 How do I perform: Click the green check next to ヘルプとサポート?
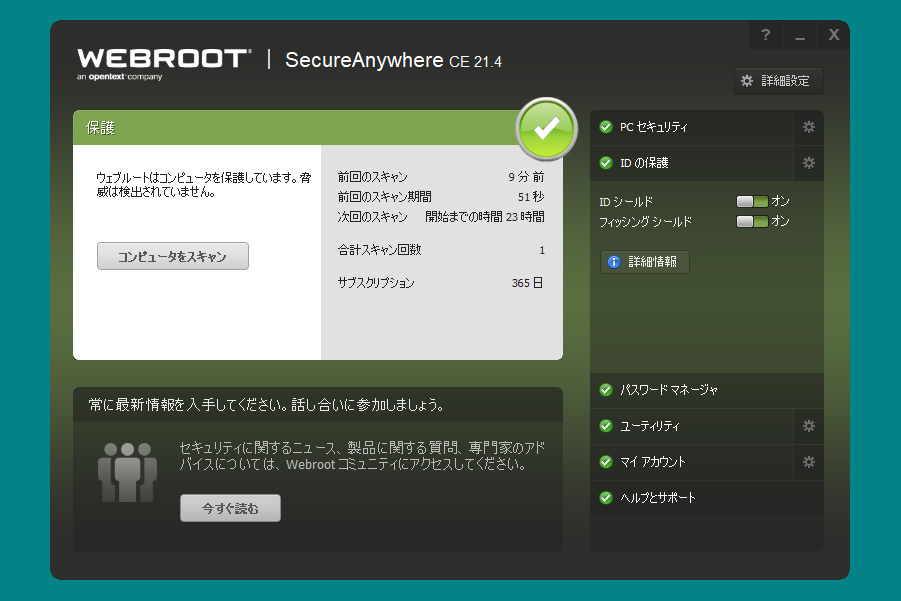[x=606, y=498]
